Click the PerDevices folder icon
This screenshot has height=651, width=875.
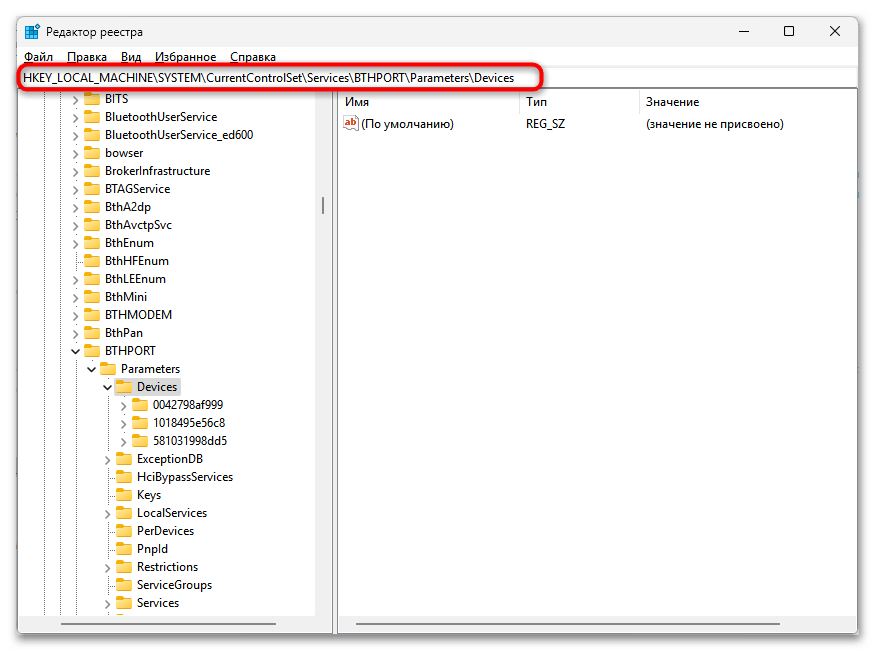pos(123,531)
